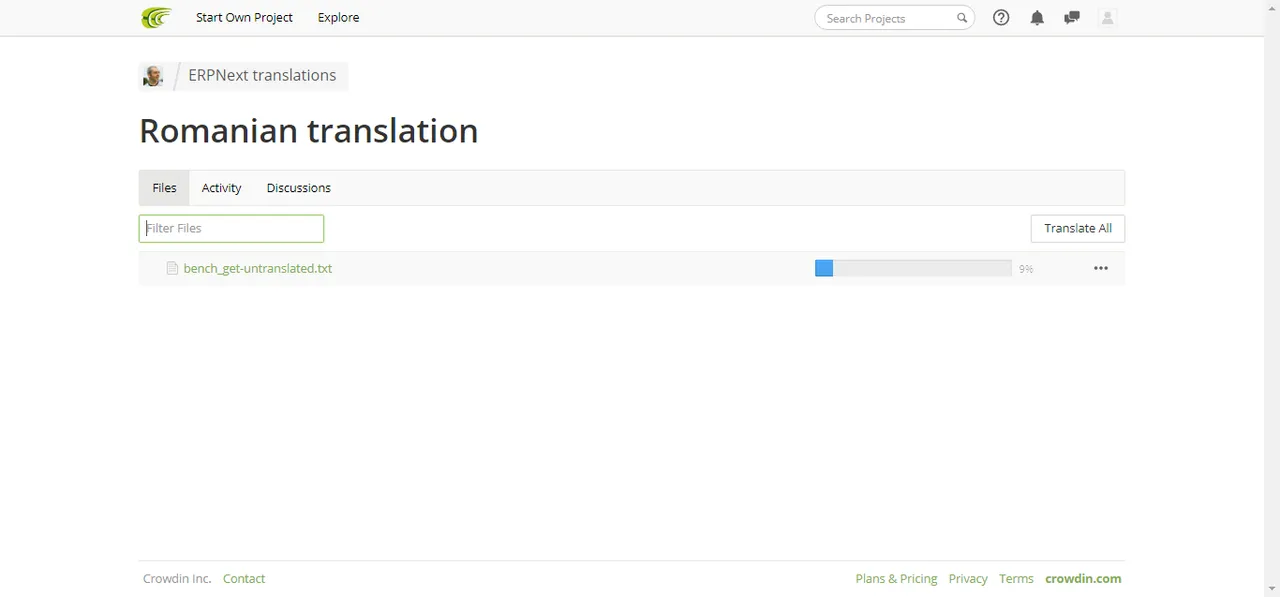1280x597 pixels.
Task: Open messages chat bubbles icon
Action: 1072,18
